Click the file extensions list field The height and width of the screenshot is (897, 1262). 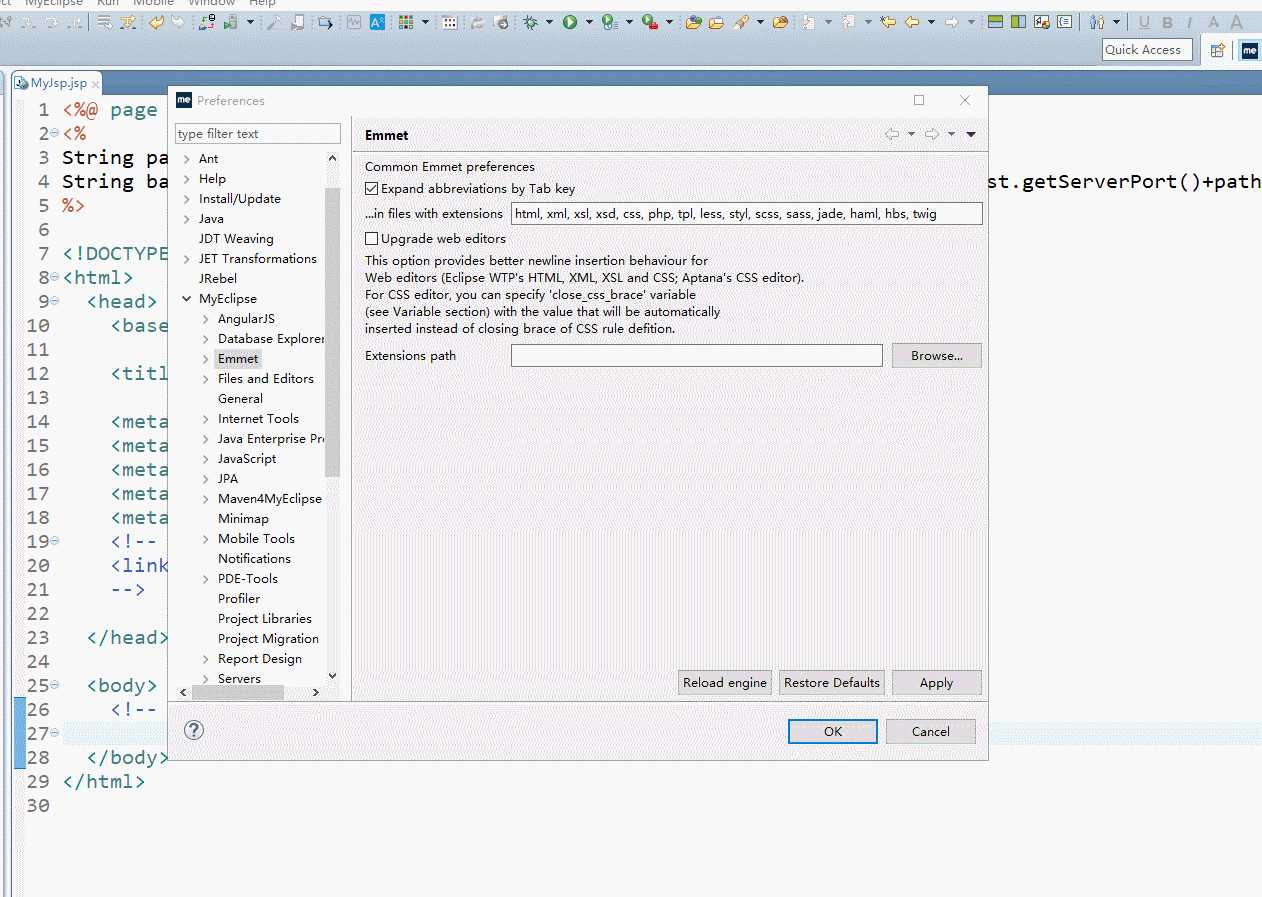[747, 213]
